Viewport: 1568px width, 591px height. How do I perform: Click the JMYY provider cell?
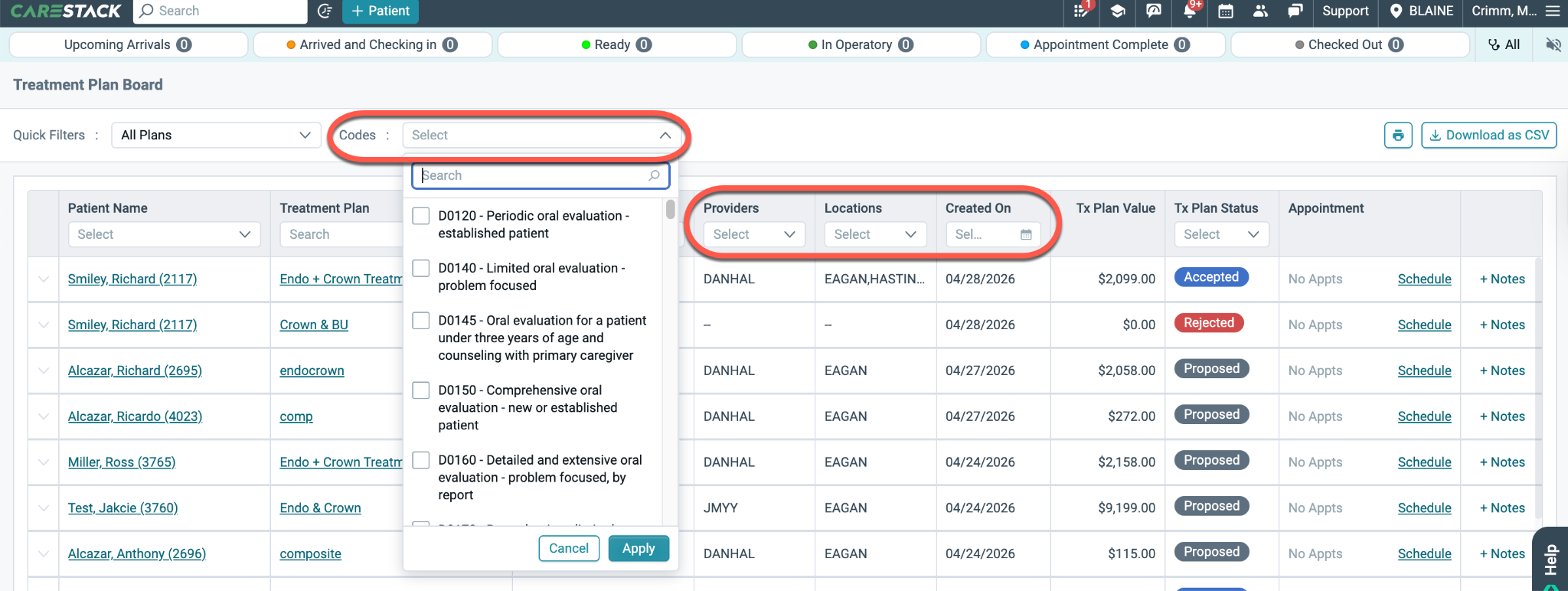pos(720,508)
